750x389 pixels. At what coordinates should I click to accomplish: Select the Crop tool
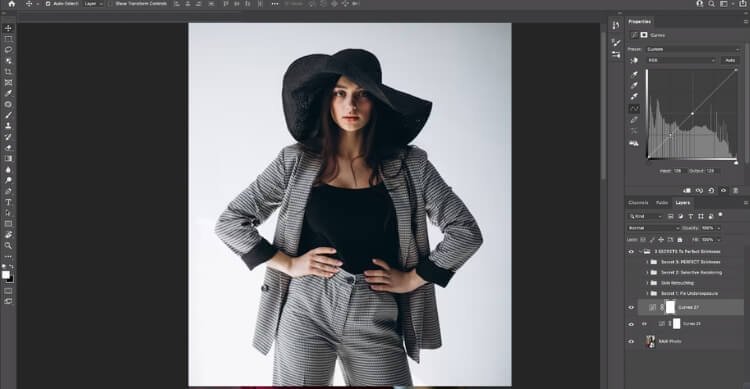click(x=8, y=72)
